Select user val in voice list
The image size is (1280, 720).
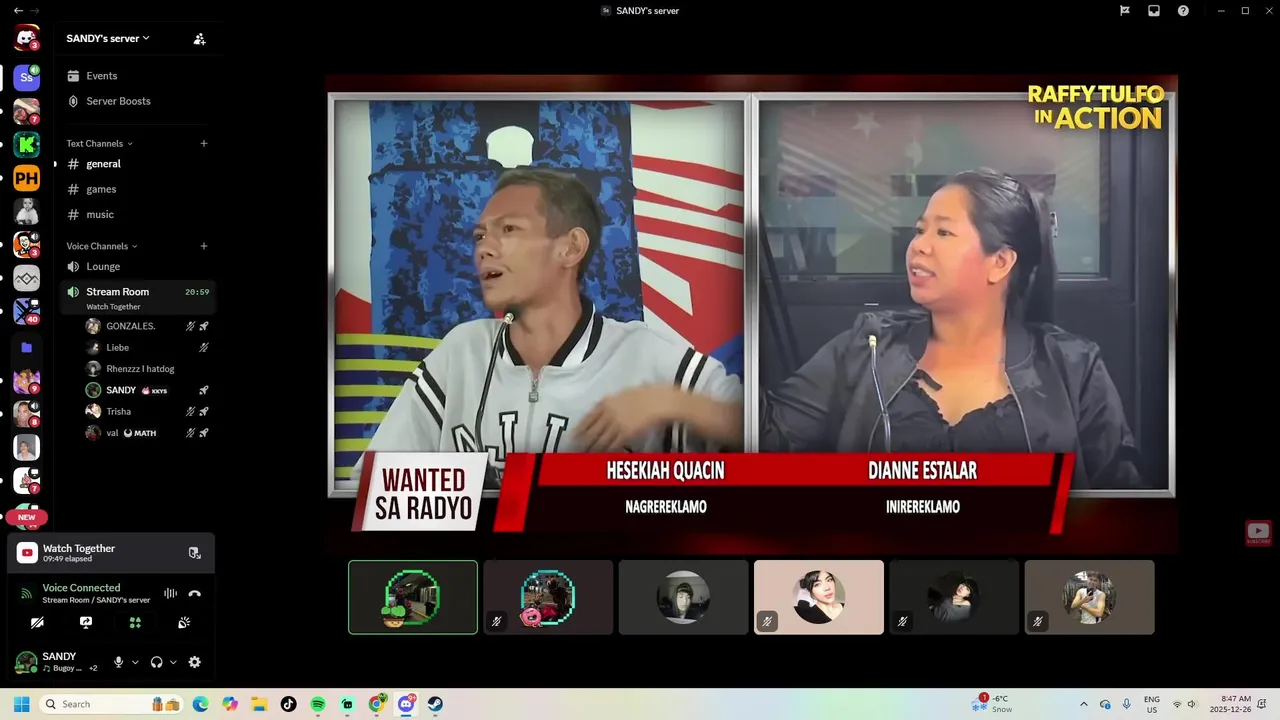point(148,433)
